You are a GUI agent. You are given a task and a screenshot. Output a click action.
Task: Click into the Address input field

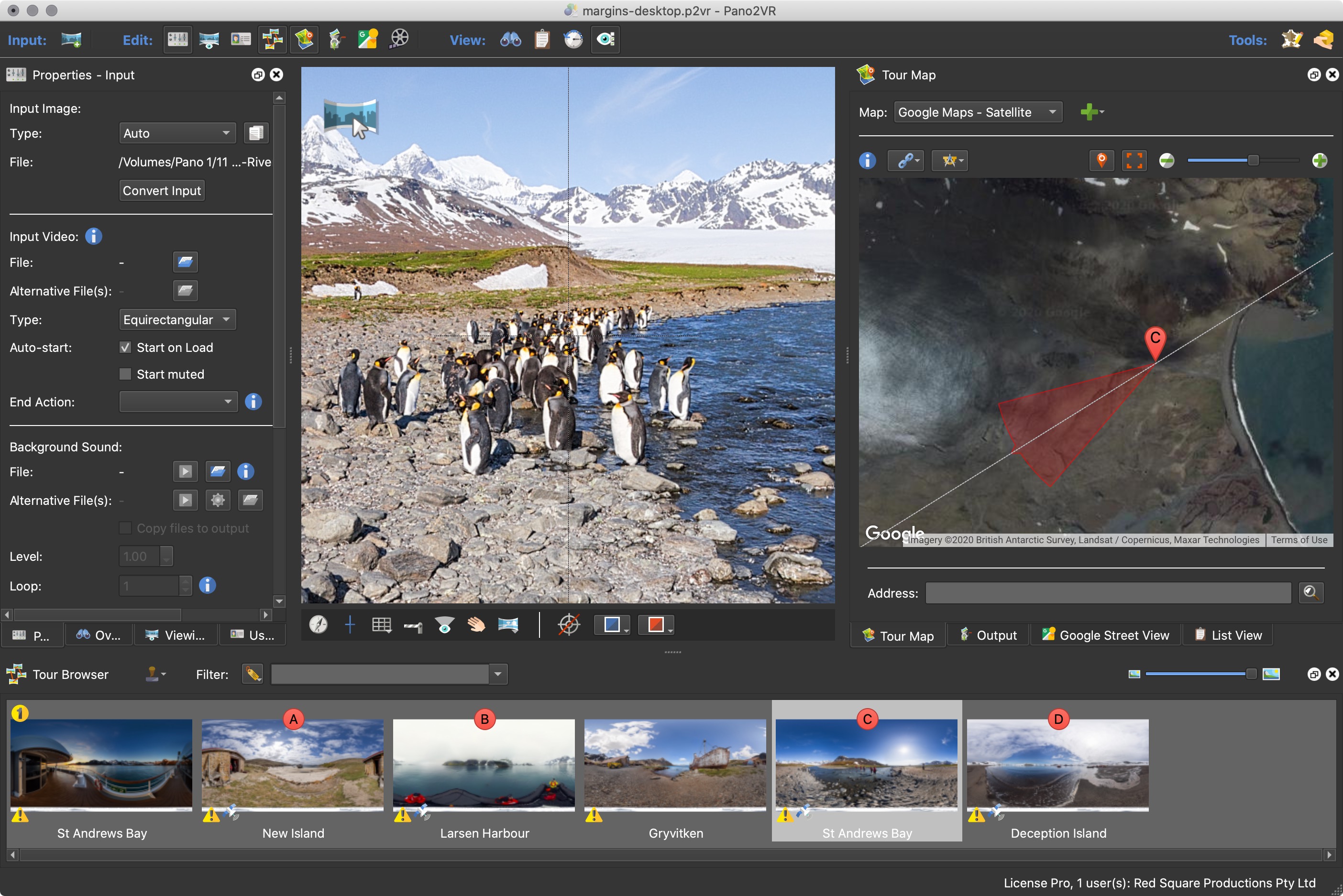click(x=1108, y=592)
